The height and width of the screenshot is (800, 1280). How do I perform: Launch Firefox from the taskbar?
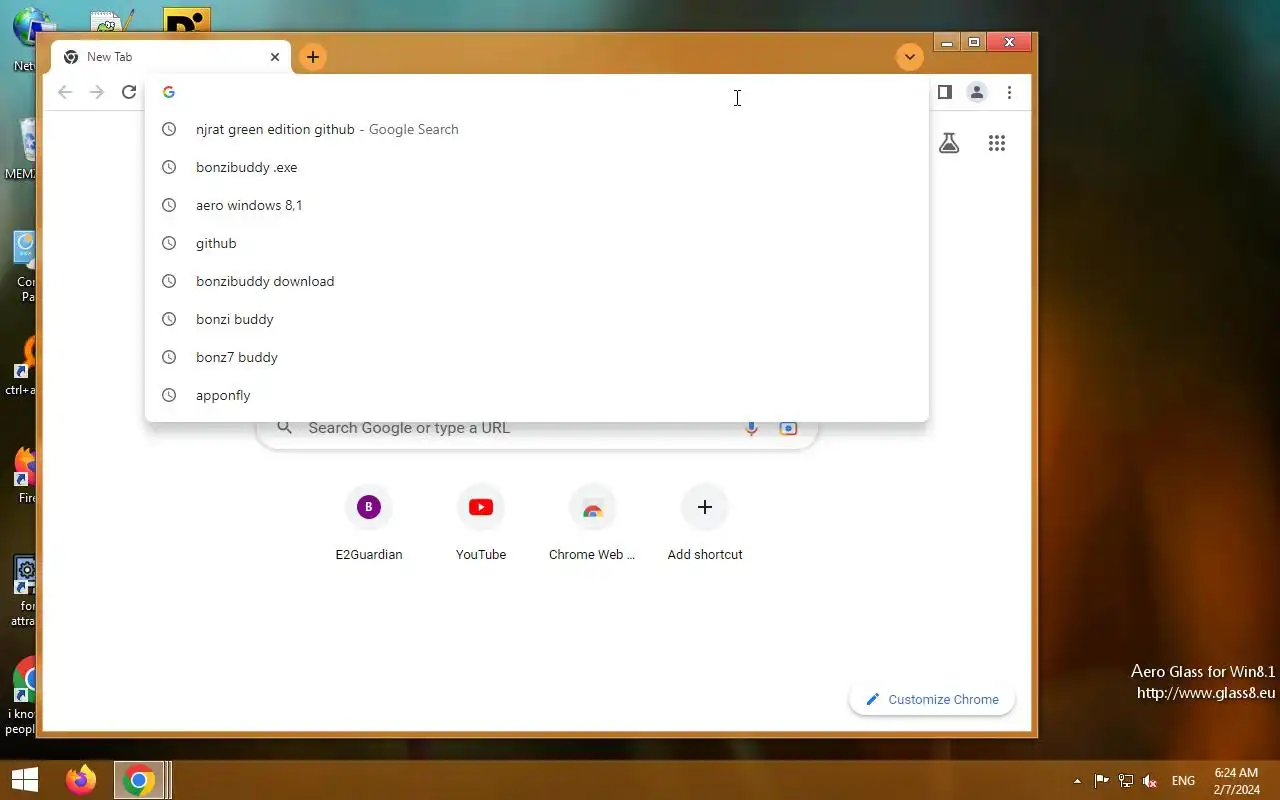click(x=81, y=780)
